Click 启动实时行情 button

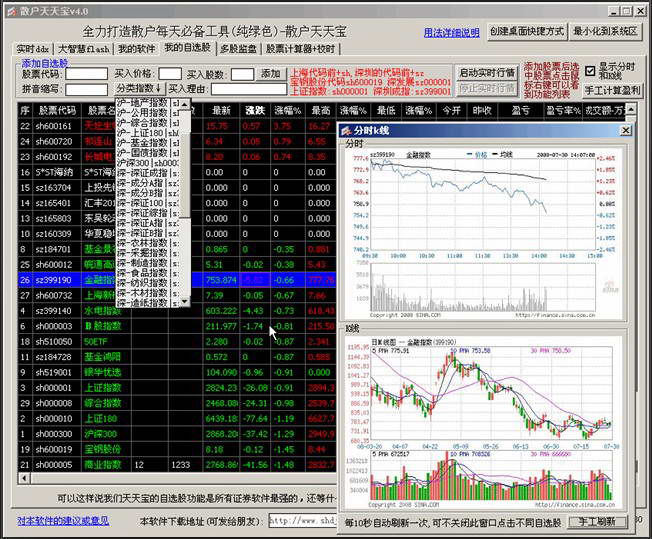(x=487, y=73)
